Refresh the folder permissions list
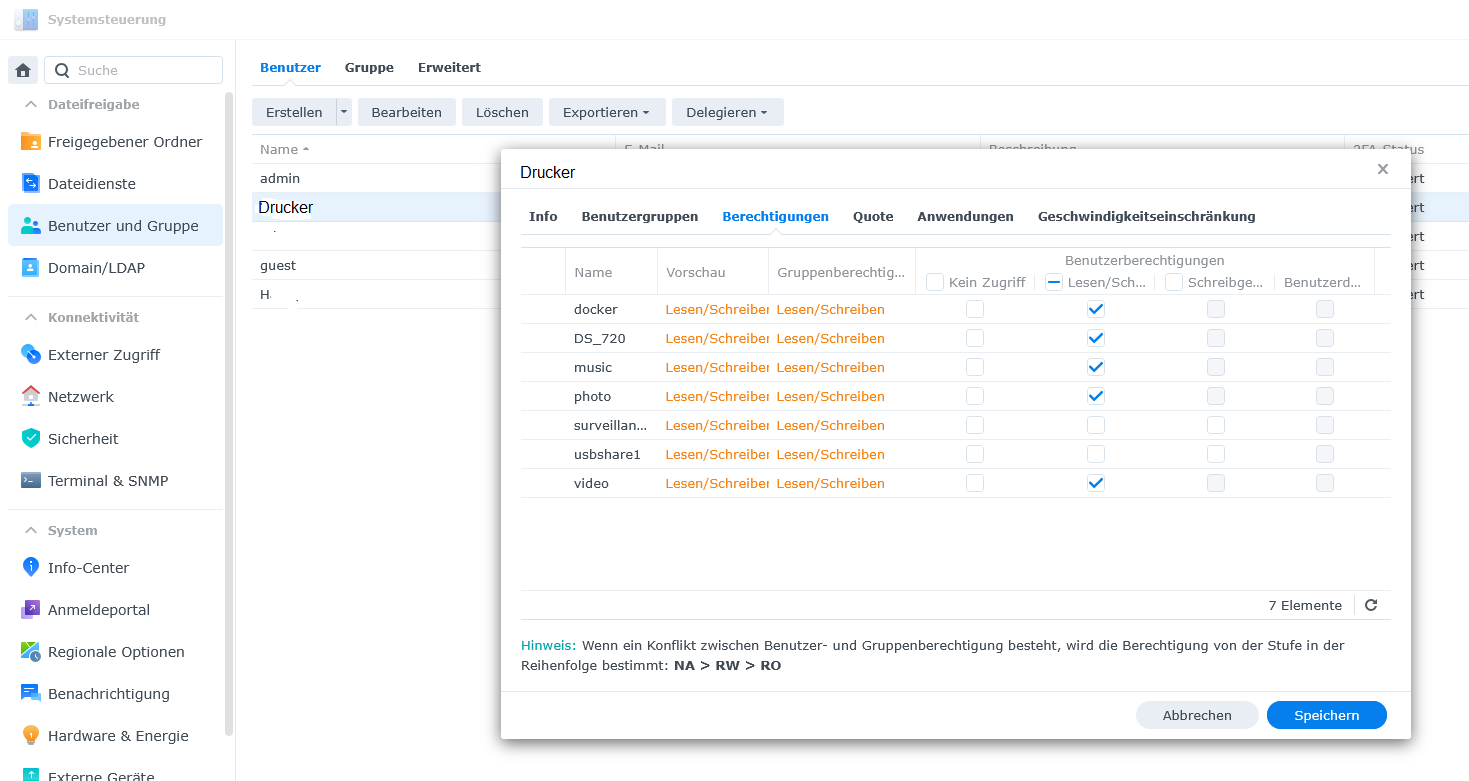The height and width of the screenshot is (781, 1469). 1370,605
